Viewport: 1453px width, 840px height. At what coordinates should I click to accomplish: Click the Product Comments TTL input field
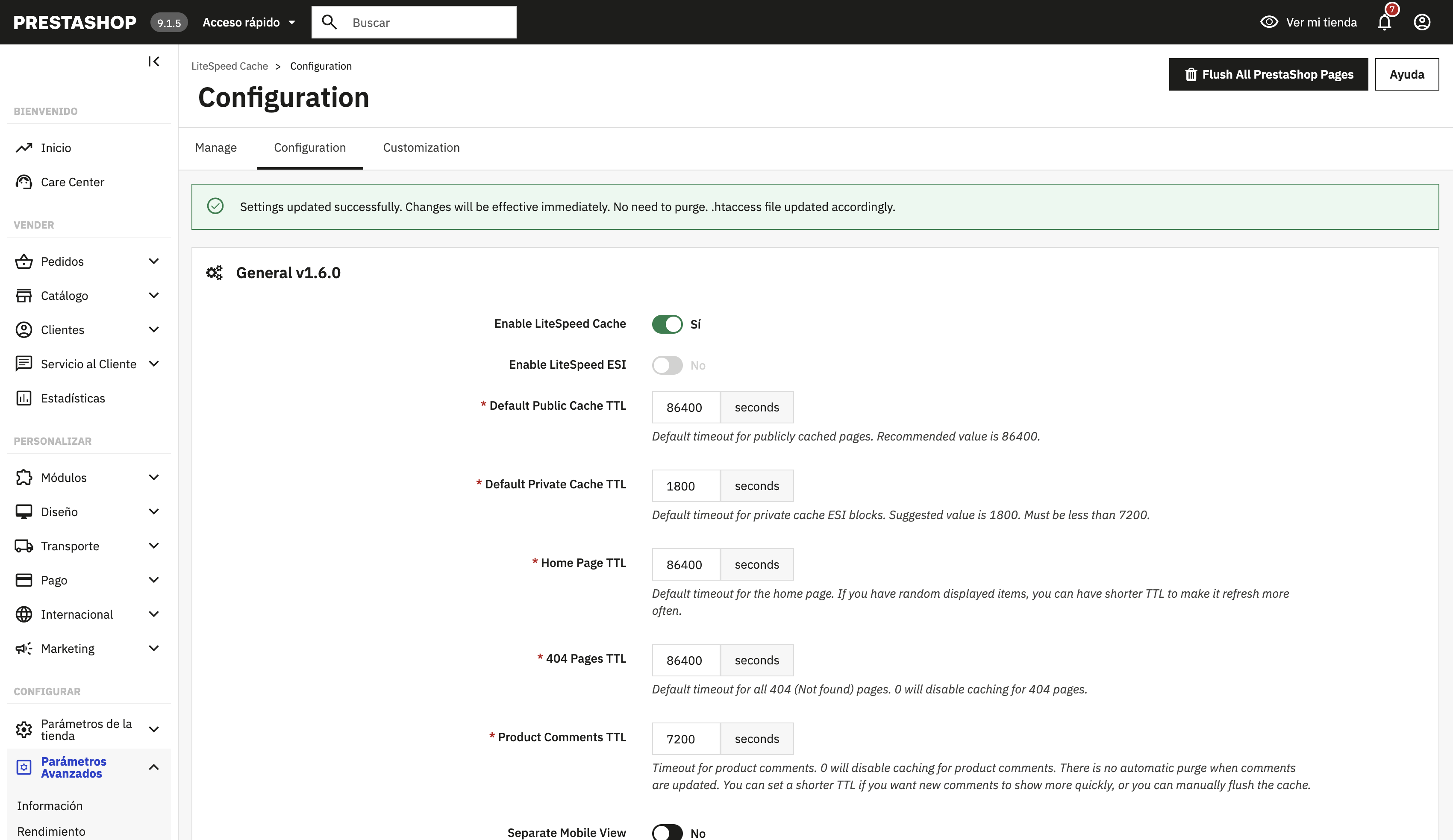pyautogui.click(x=685, y=739)
